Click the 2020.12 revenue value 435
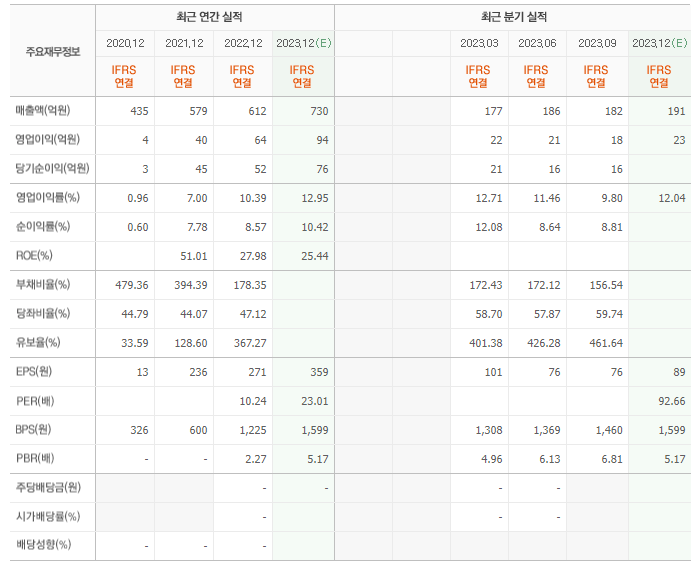 (139, 111)
